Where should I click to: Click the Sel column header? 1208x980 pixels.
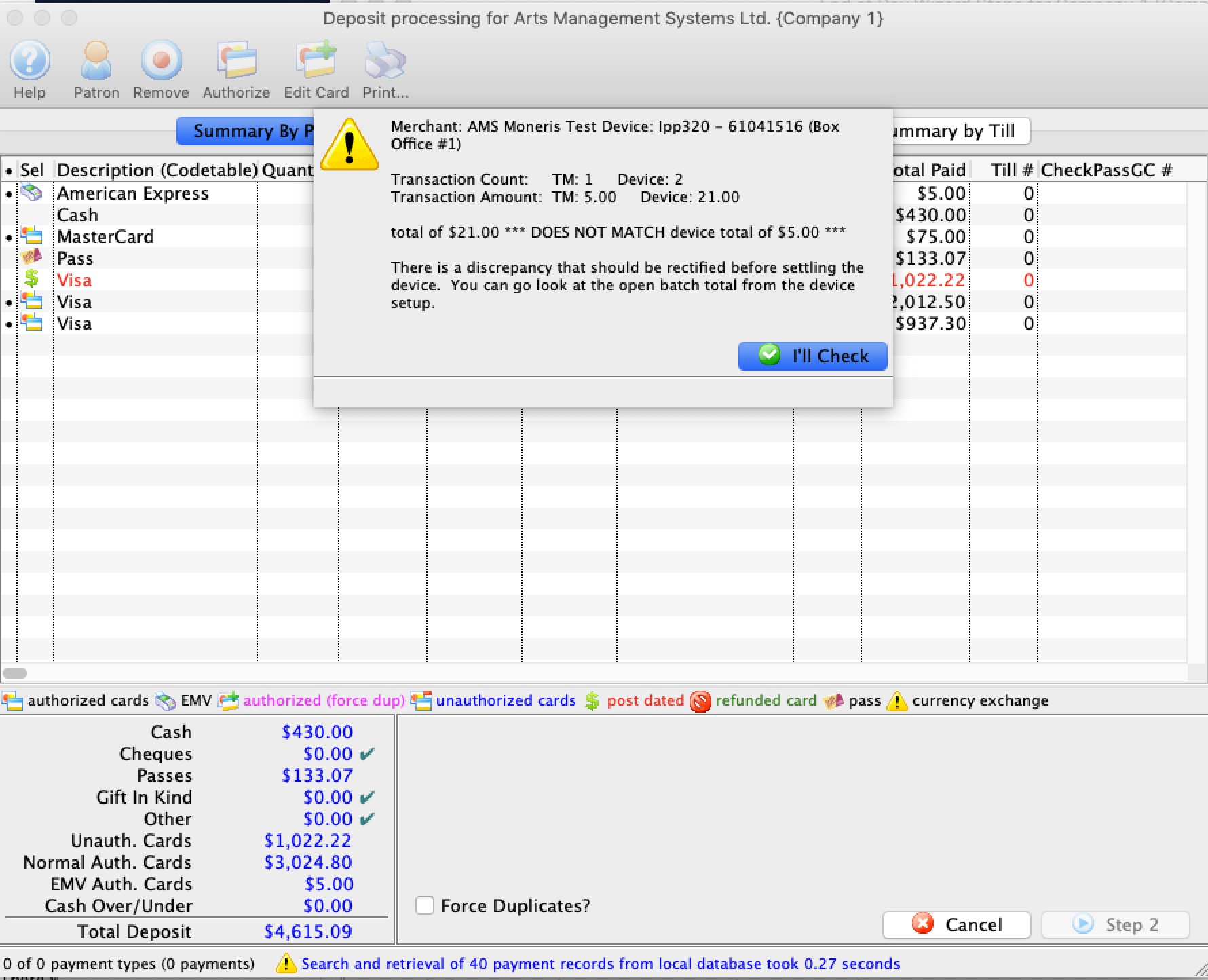click(32, 170)
